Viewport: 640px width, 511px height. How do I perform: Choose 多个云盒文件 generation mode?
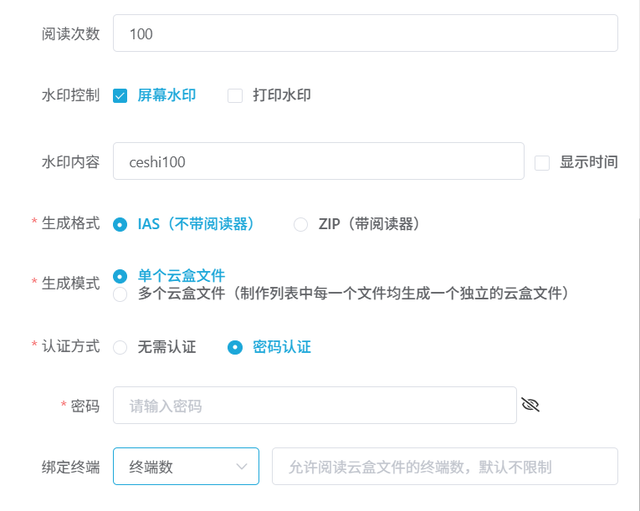pos(120,294)
